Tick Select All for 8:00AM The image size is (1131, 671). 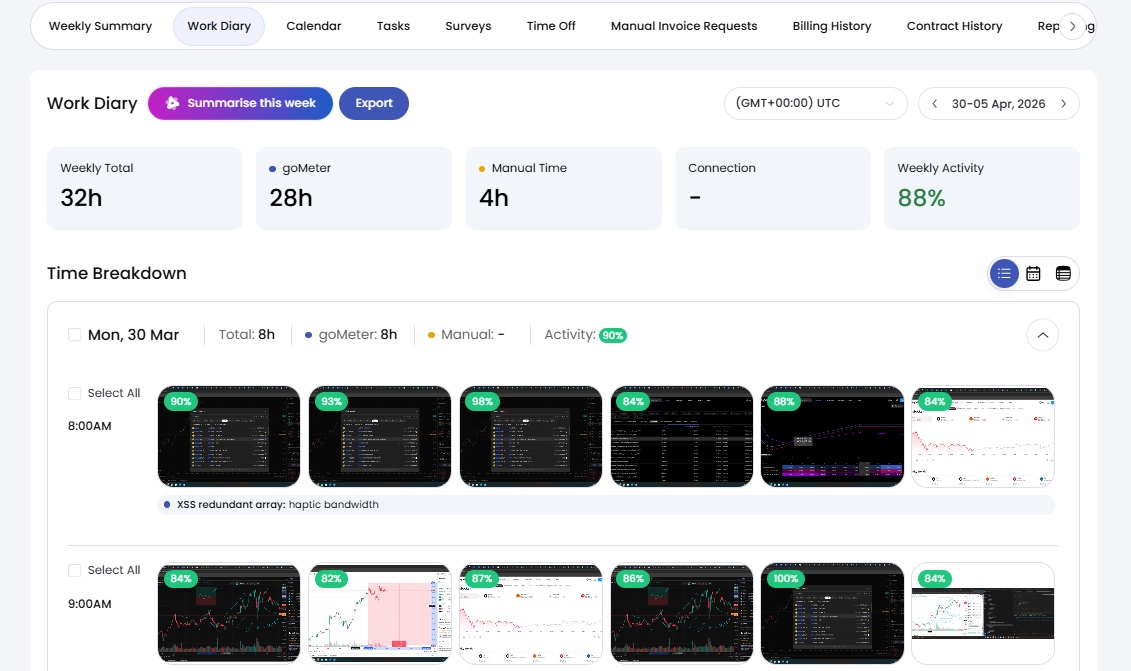[75, 394]
